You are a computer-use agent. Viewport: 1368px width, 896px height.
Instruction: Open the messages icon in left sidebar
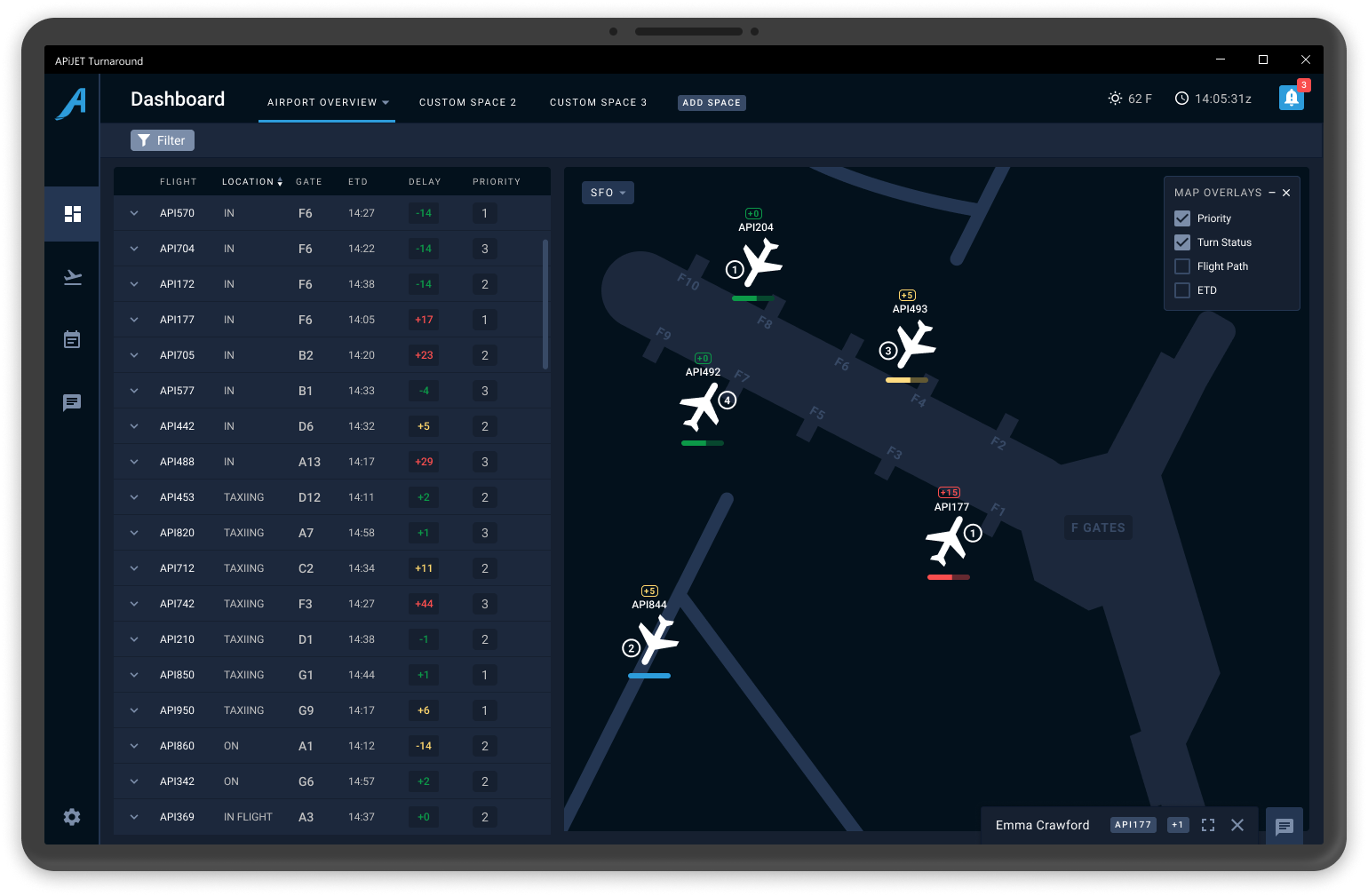point(72,402)
